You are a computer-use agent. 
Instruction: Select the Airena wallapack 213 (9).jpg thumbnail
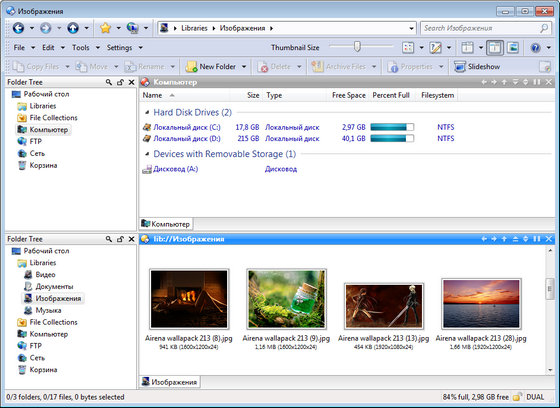[x=286, y=299]
